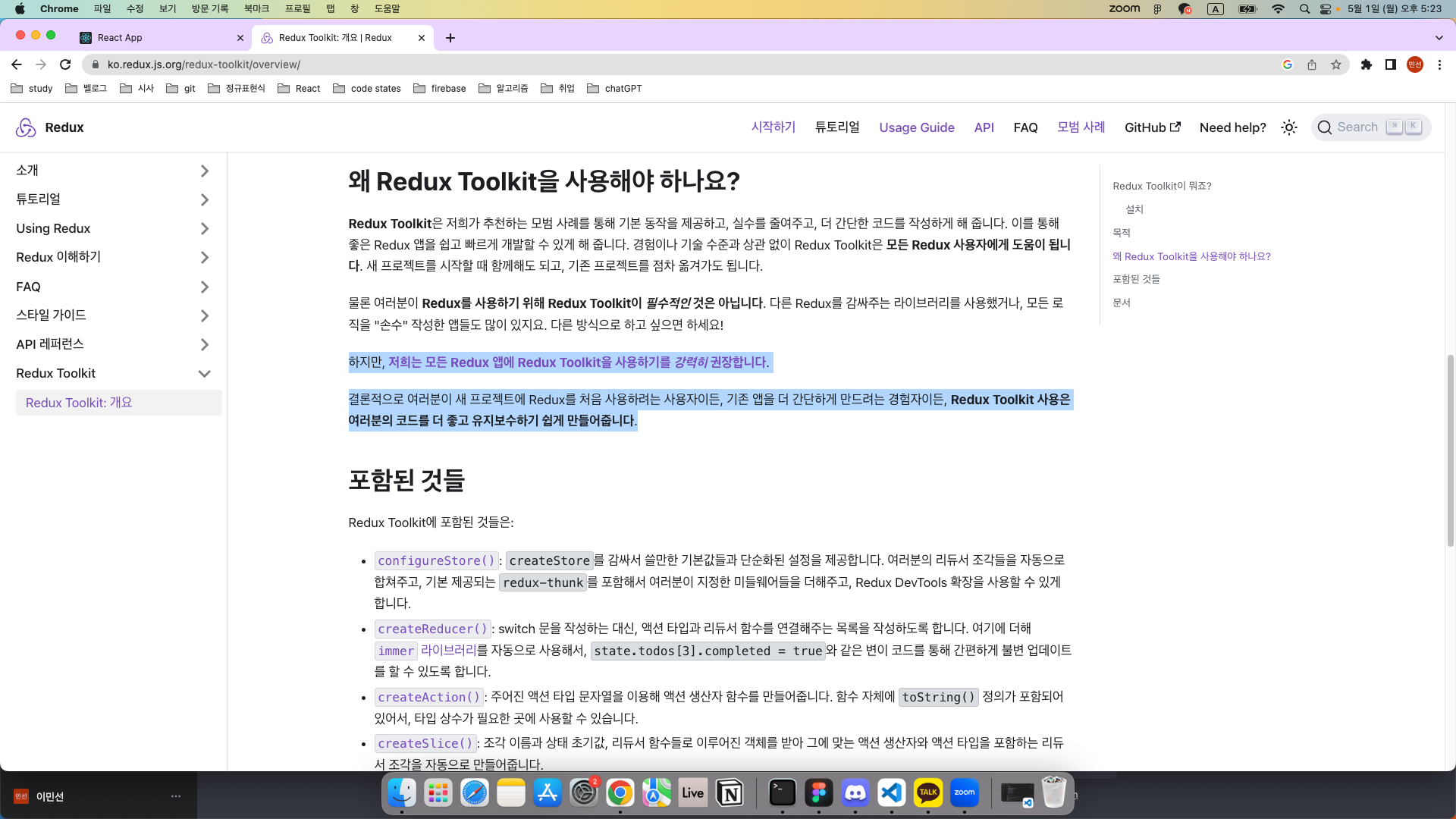Open KakaoTalk from the dock
This screenshot has height=819, width=1456.
928,793
